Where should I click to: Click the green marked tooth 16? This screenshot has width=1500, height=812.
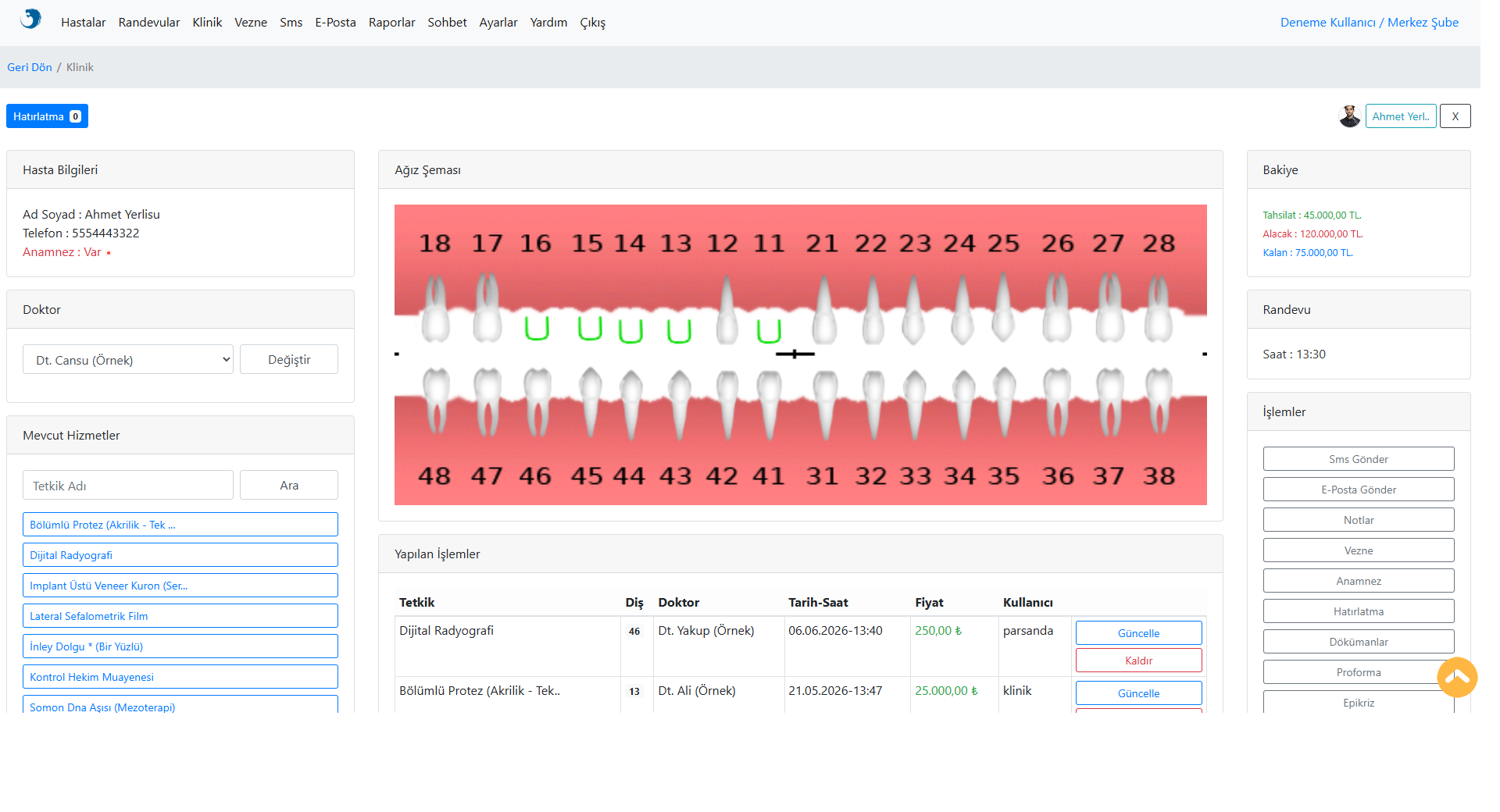[536, 328]
